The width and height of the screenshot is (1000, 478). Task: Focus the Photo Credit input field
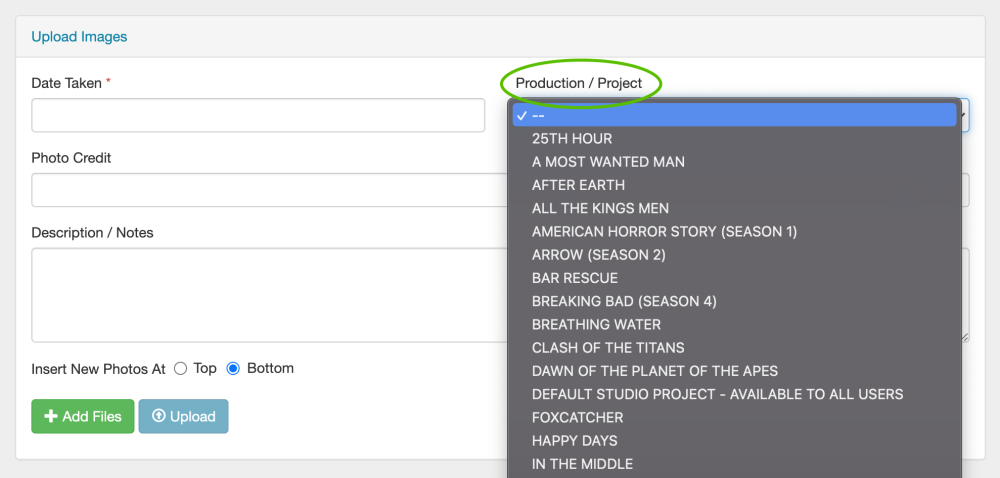tap(269, 190)
